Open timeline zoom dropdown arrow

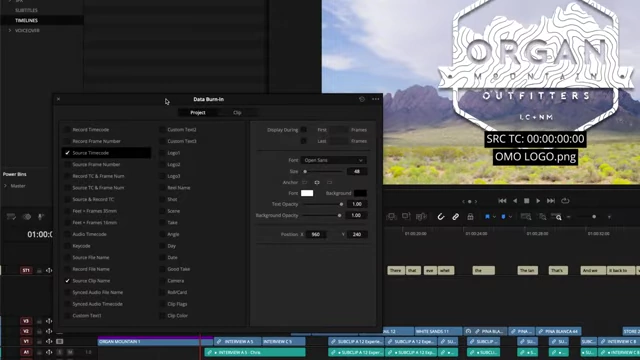(609, 217)
